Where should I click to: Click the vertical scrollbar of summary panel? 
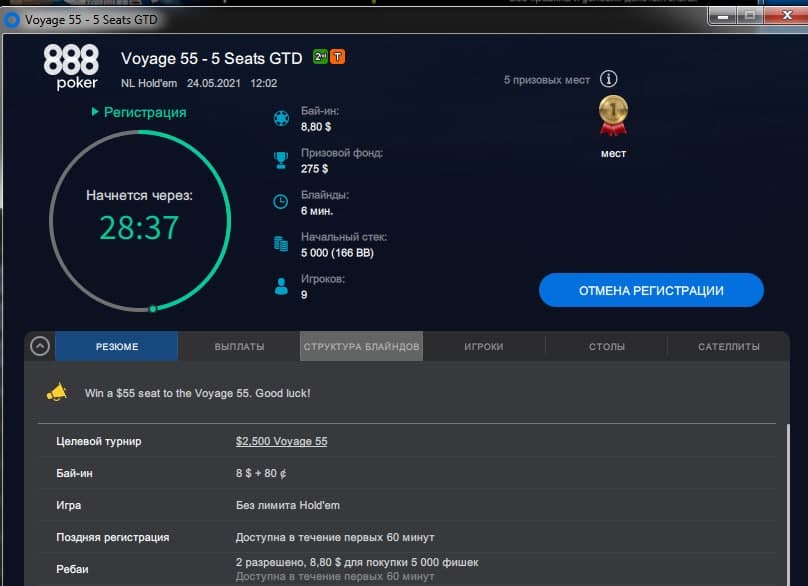click(x=787, y=504)
